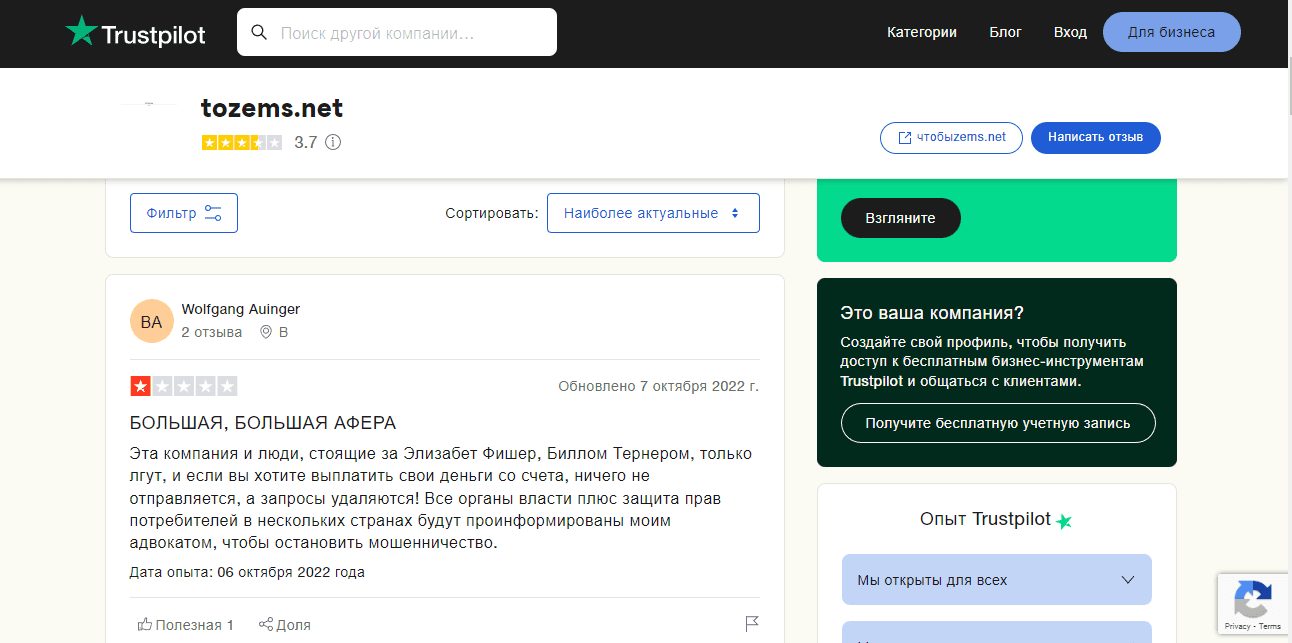Open the Наиболее актуальные sorting dropdown
Image resolution: width=1292 pixels, height=643 pixels.
653,212
